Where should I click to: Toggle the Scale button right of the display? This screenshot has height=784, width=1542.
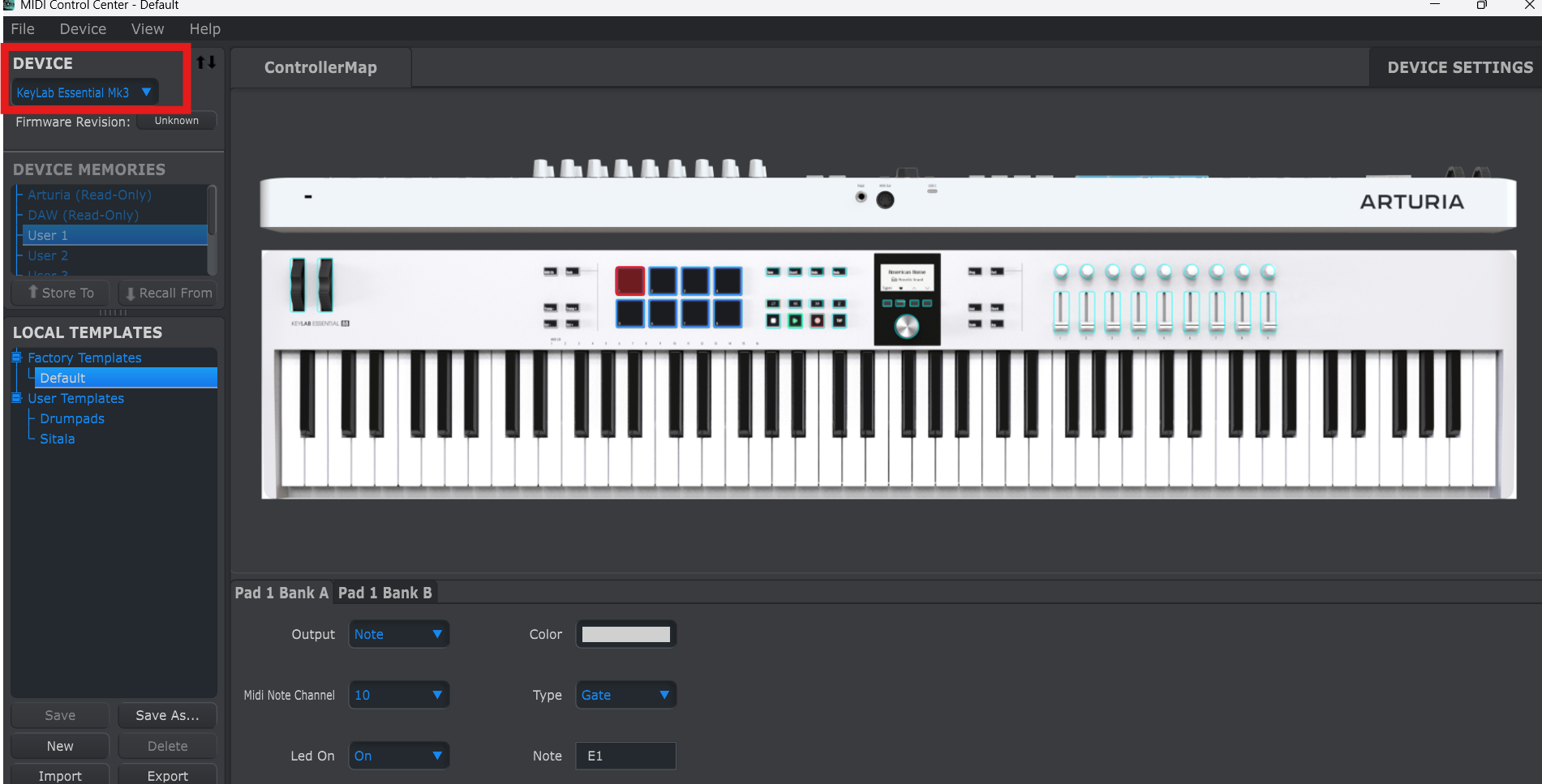tap(975, 323)
